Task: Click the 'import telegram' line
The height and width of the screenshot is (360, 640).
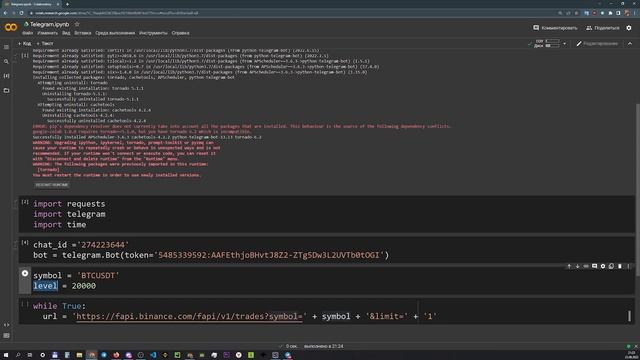Action: click(x=69, y=214)
